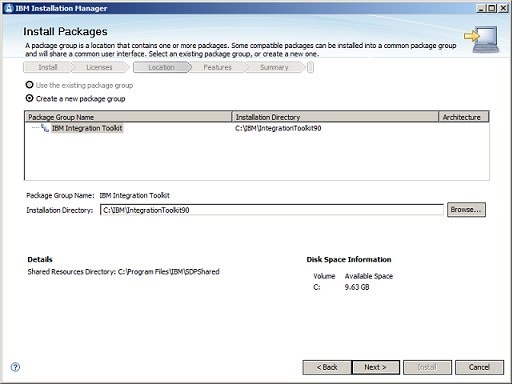Image resolution: width=512 pixels, height=384 pixels.
Task: Click the C:\IBM\IntegrationToolkit90 cell in the table
Action: 278,128
